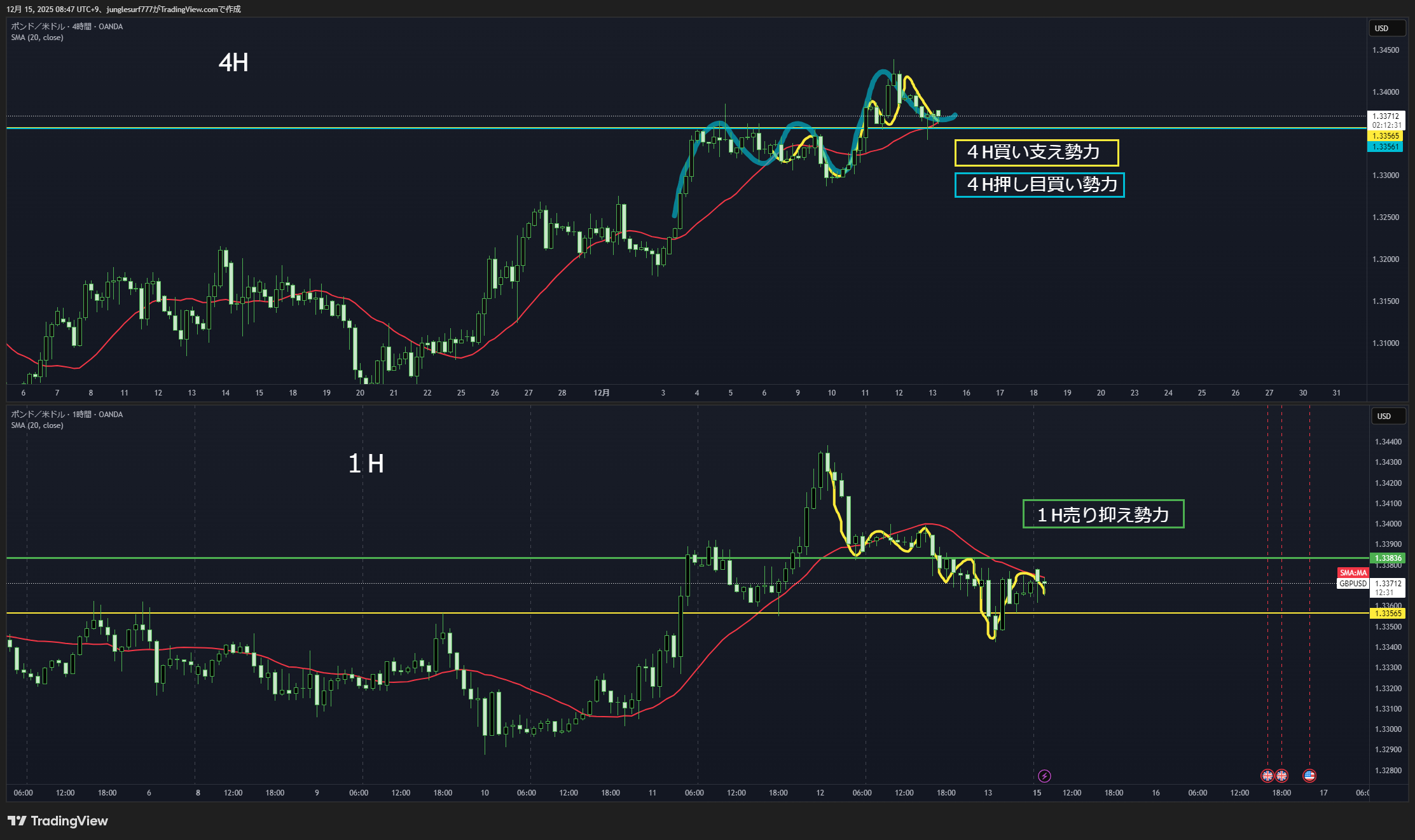
Task: Select the green 1H売り抑え勢力 text box
Action: click(1103, 514)
